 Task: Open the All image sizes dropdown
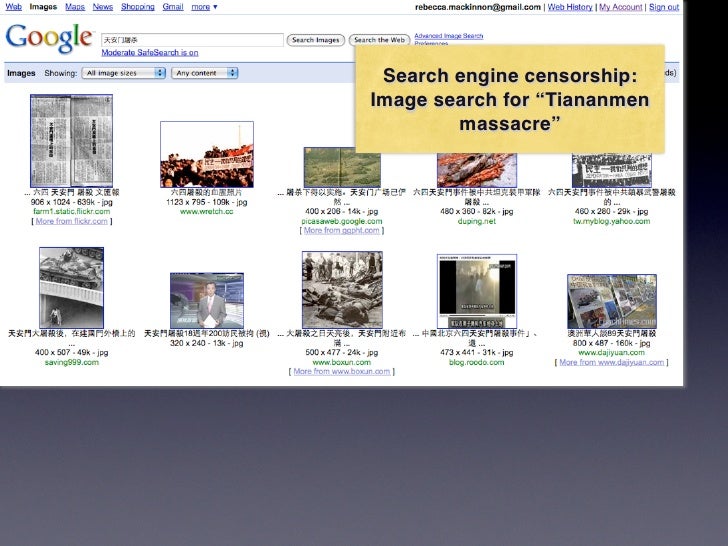click(124, 73)
